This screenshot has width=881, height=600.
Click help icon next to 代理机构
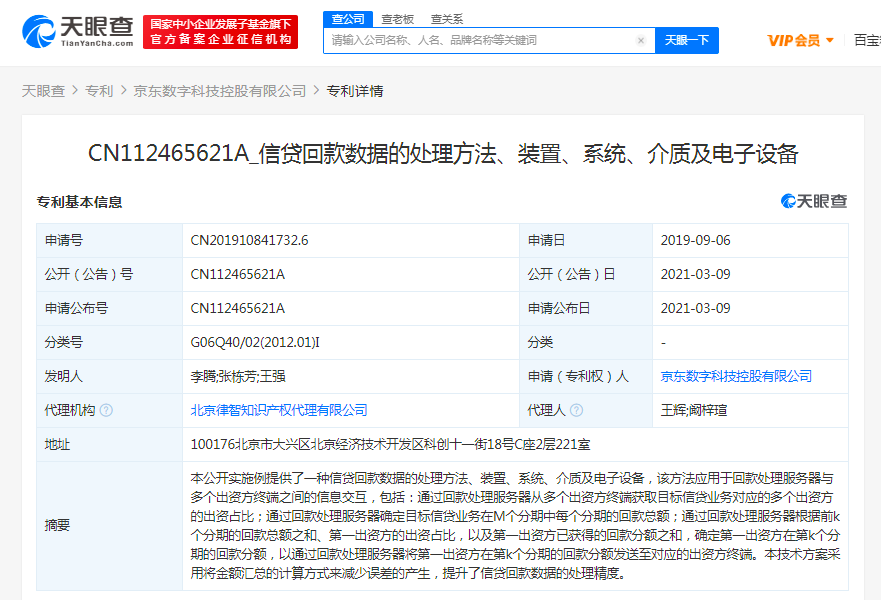coord(106,410)
